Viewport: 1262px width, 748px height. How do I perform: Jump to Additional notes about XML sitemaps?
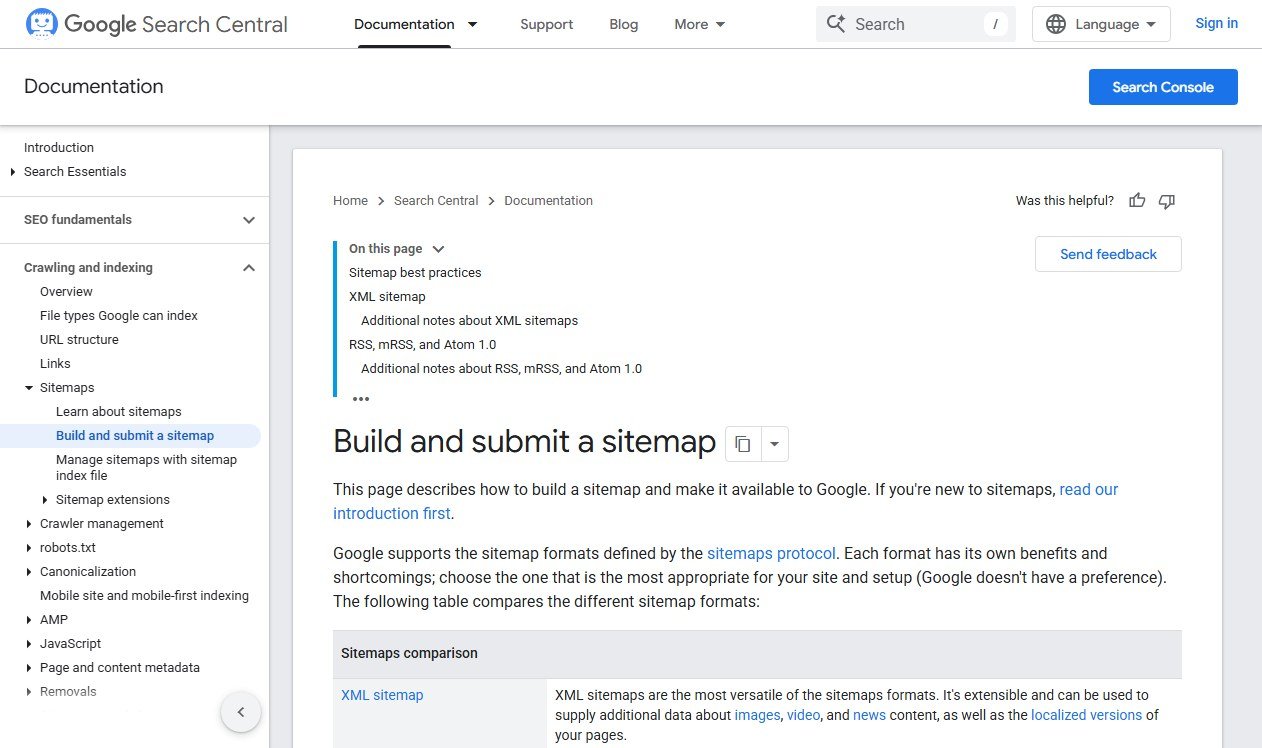[x=469, y=321]
